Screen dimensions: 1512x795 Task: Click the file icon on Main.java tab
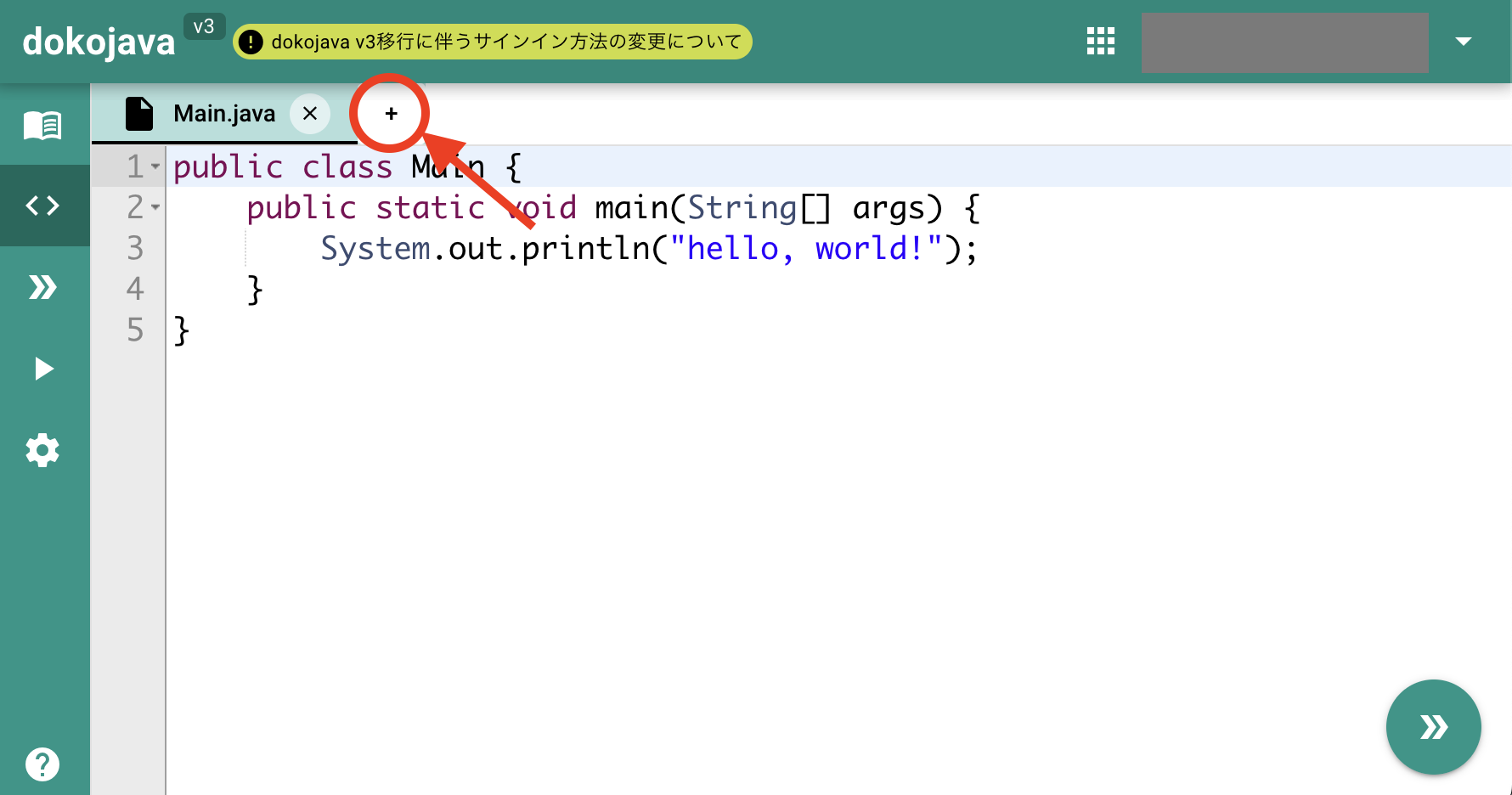click(x=139, y=114)
